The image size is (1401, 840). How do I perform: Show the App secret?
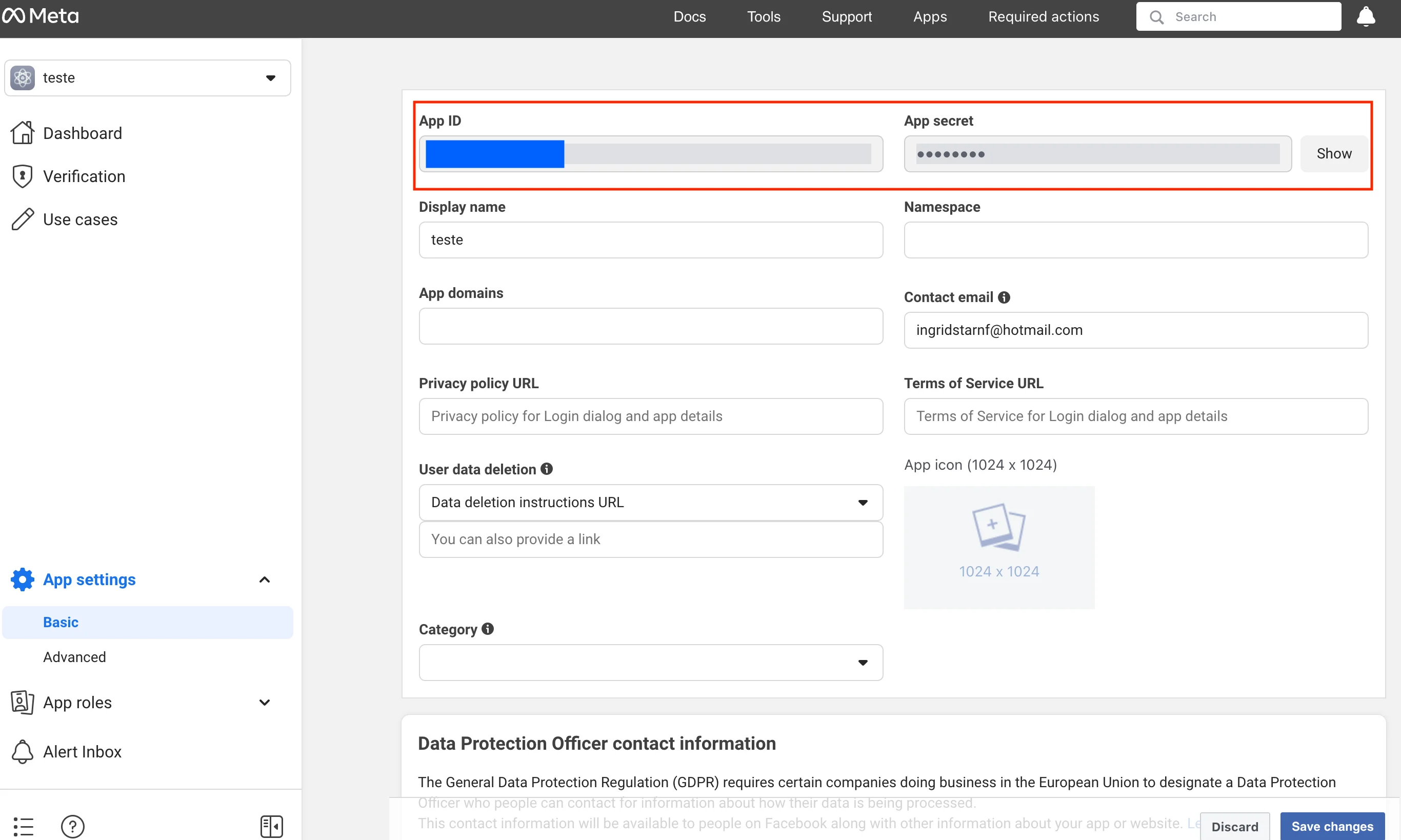(1333, 153)
